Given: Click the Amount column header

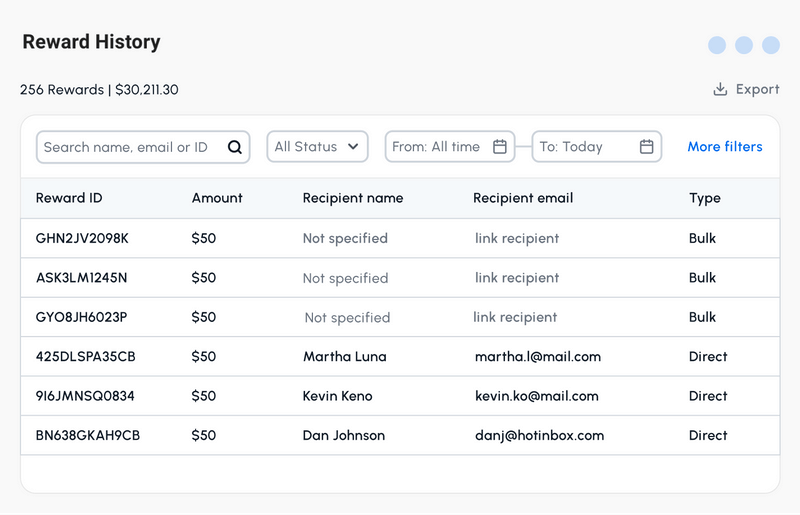Looking at the screenshot, I should pyautogui.click(x=217, y=198).
